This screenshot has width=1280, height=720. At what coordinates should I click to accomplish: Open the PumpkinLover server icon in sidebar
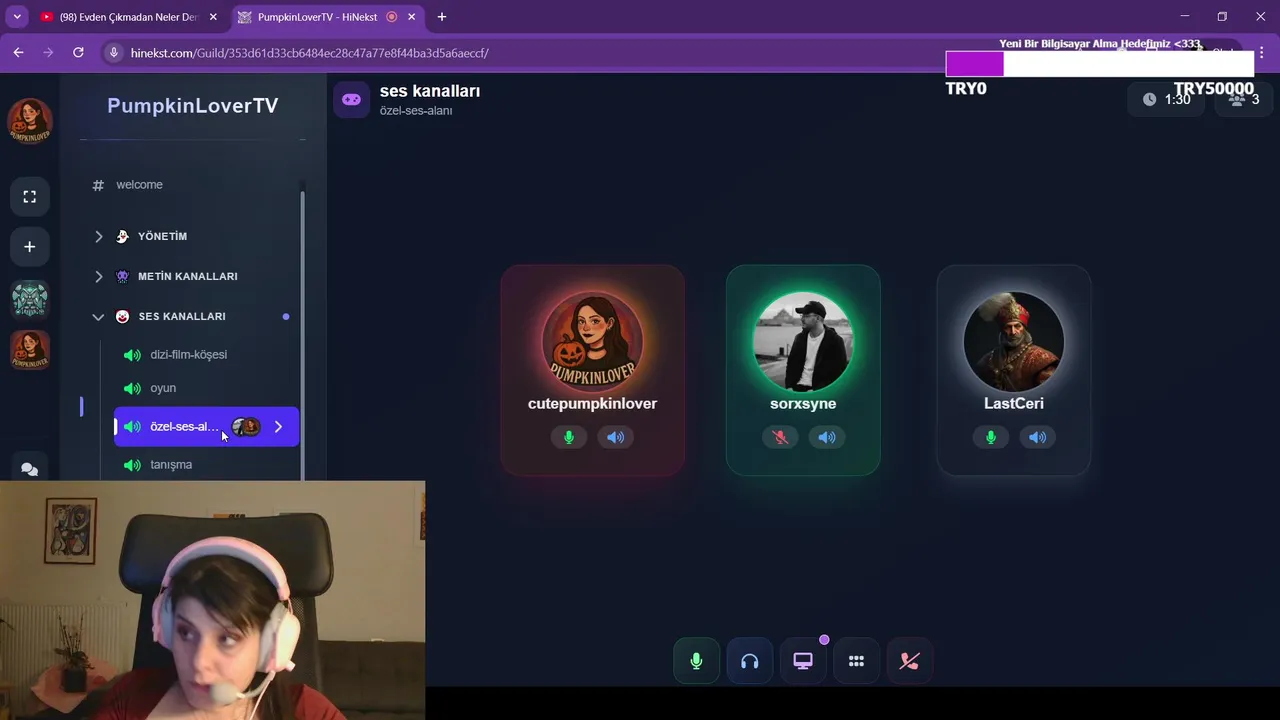pos(30,350)
